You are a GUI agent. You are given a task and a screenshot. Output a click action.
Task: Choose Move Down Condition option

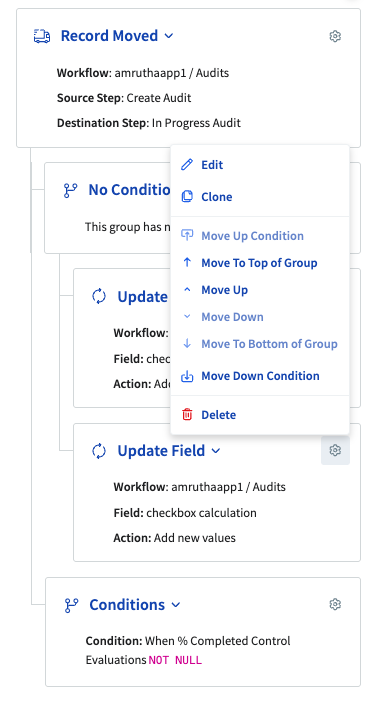260,376
